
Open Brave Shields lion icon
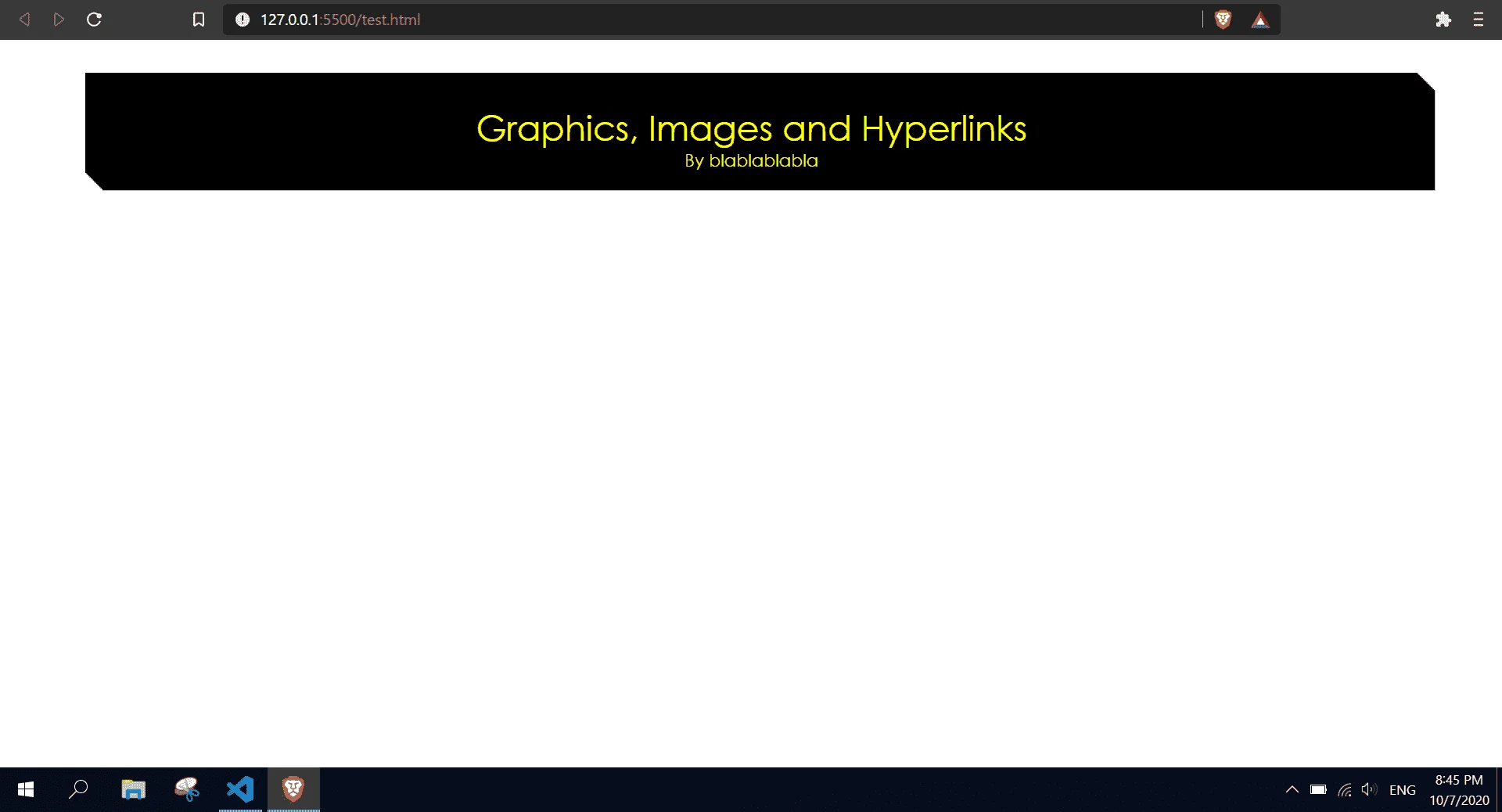coord(1223,20)
